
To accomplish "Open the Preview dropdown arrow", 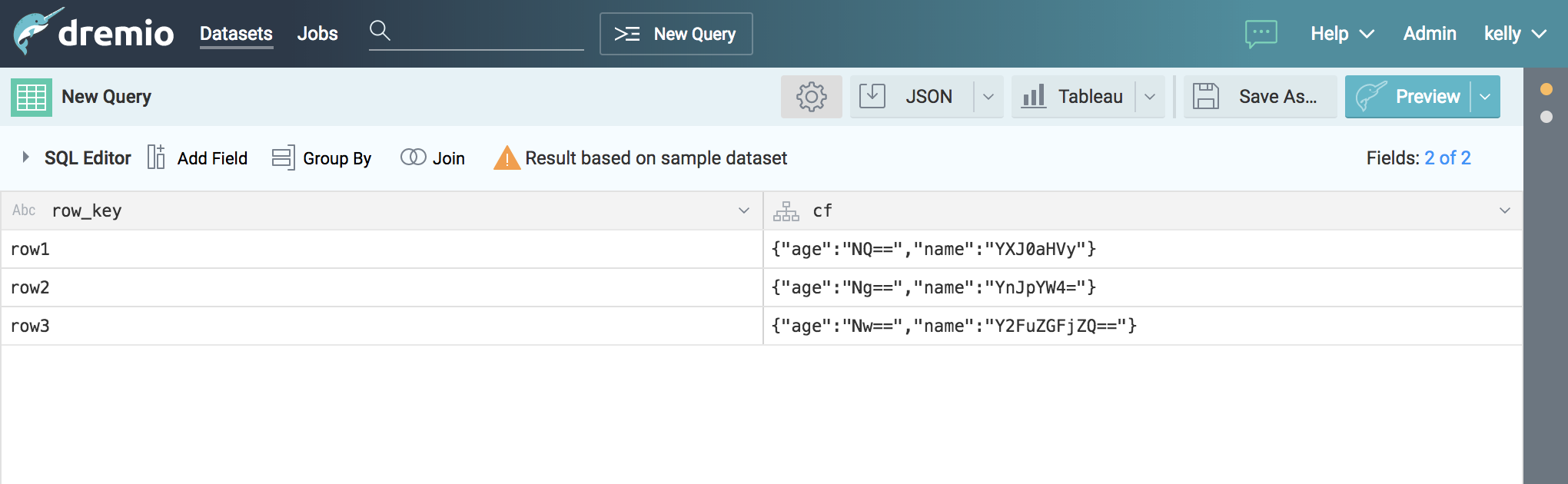I will click(x=1485, y=97).
